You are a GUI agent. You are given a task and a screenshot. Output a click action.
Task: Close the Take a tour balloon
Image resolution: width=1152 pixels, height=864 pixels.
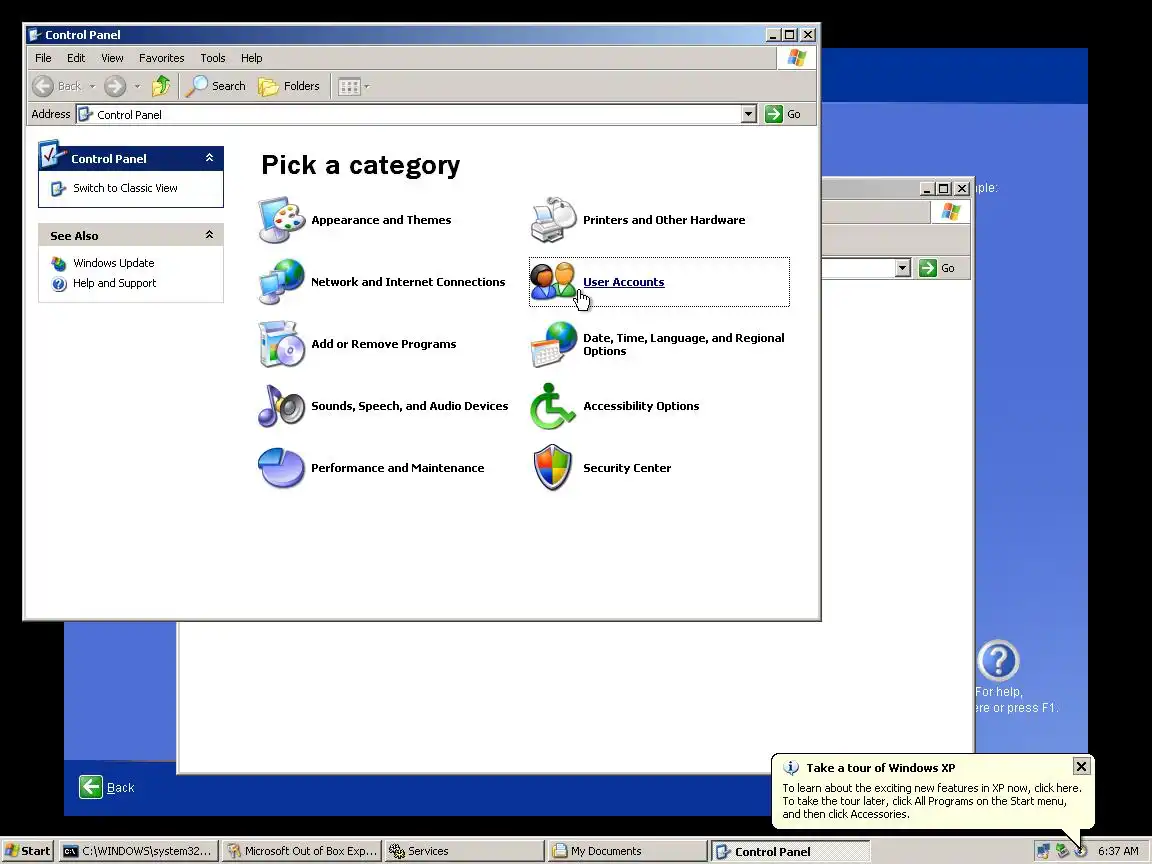1081,766
